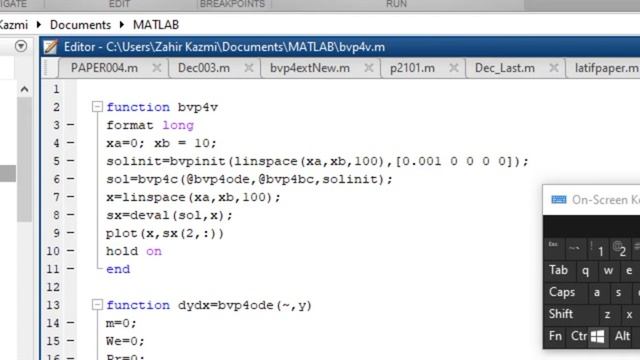
Task: Switch to the PAPER004.m tab
Action: pyautogui.click(x=104, y=68)
